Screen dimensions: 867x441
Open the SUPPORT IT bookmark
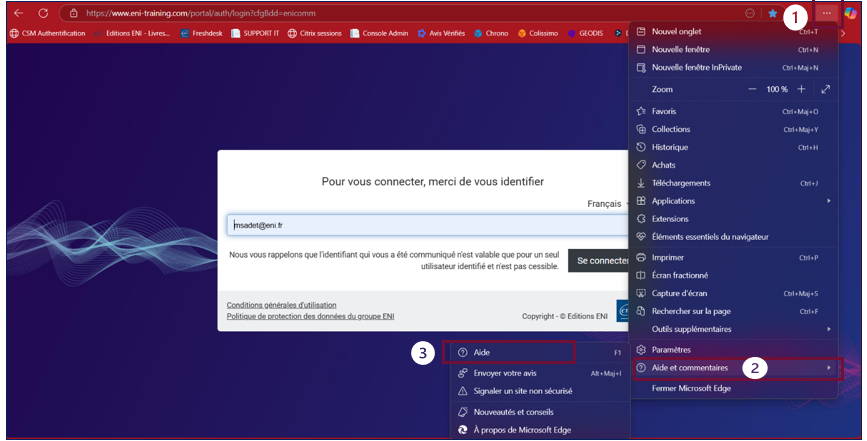[255, 33]
